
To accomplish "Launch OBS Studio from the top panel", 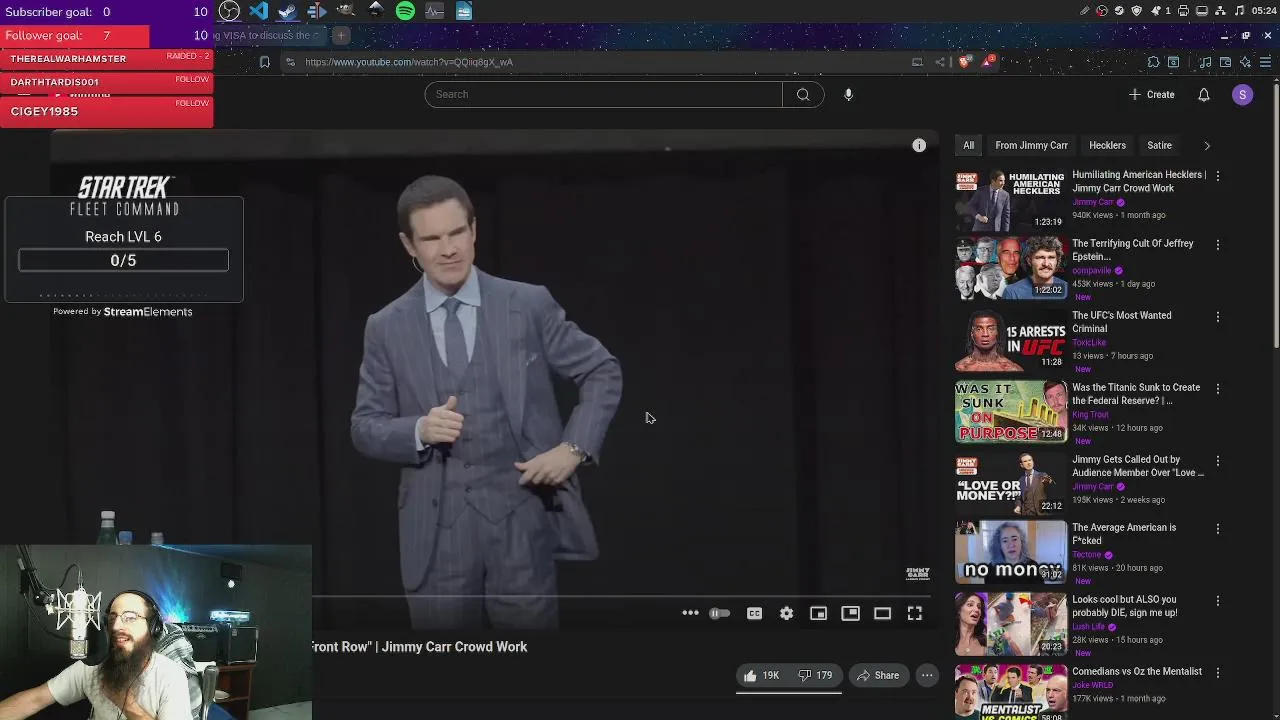I will pos(229,11).
